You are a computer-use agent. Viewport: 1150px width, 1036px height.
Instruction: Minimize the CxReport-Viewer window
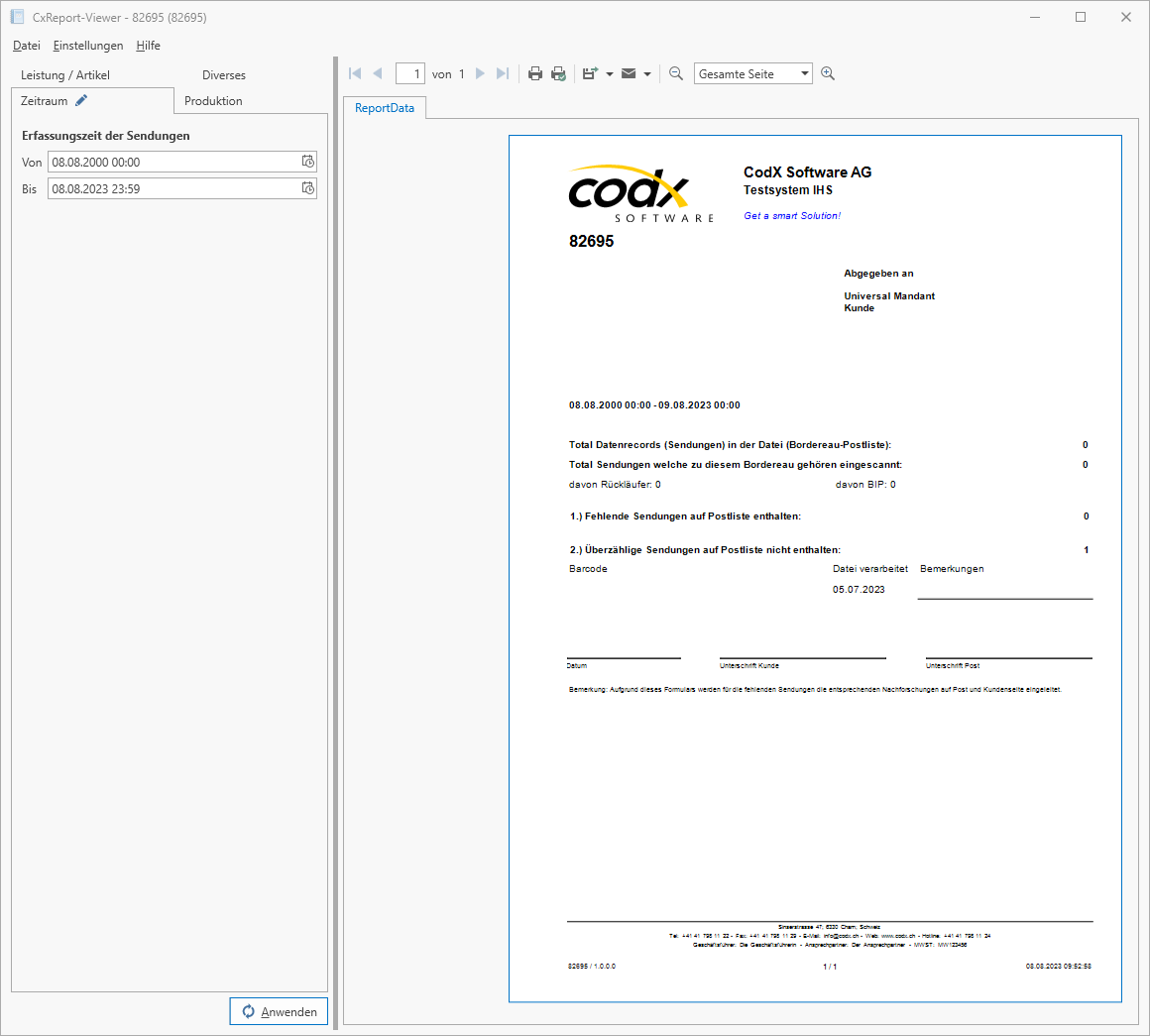tap(1035, 17)
